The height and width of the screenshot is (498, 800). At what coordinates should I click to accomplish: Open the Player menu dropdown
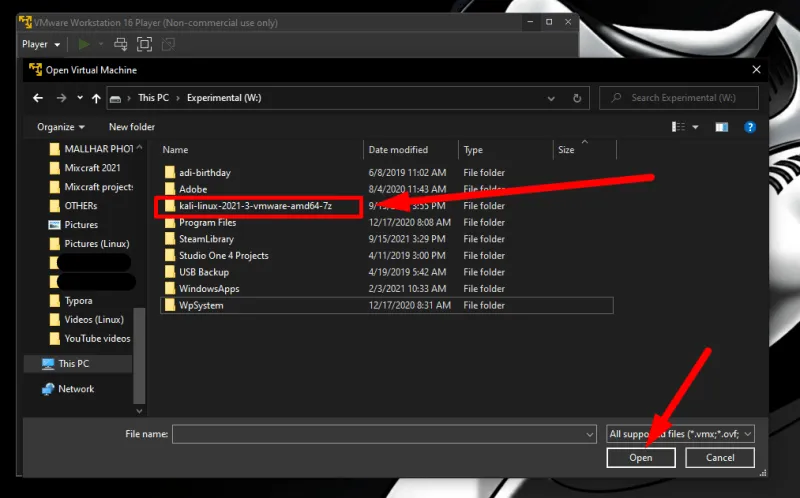click(40, 44)
